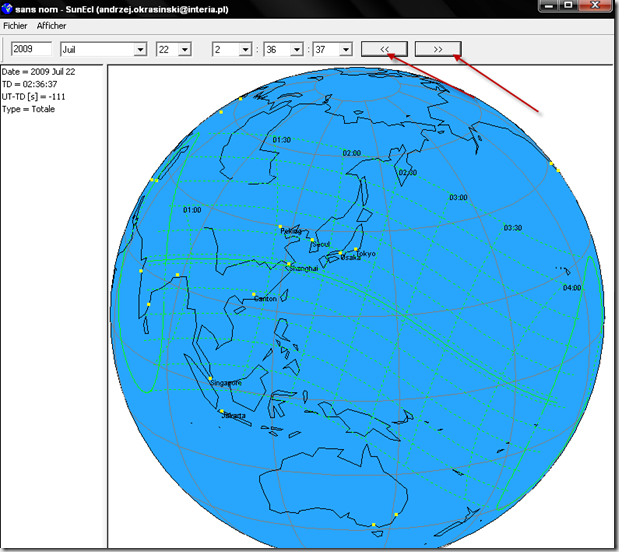The width and height of the screenshot is (619, 552).
Task: Click the 'TD = 02:36:37' text
Action: pos(30,84)
